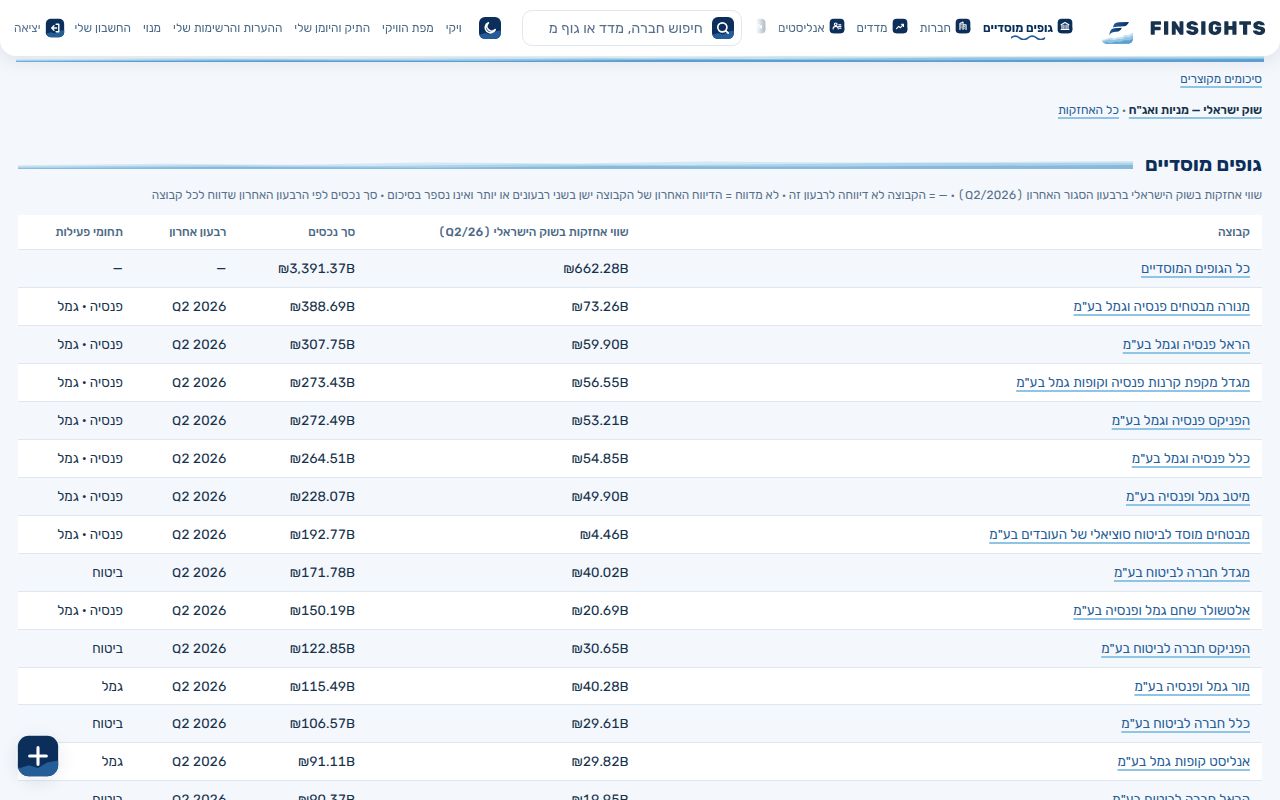Open the אנליסט קופות גמל link
Viewport: 1280px width, 800px height.
[x=1184, y=762]
